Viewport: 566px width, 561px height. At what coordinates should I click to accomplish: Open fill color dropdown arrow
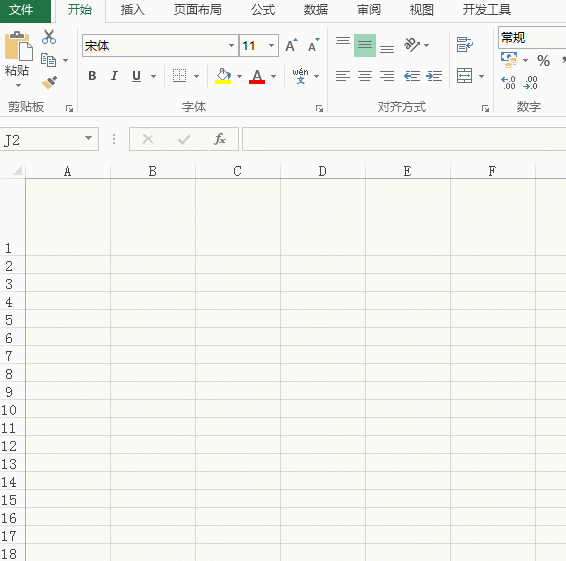click(239, 76)
